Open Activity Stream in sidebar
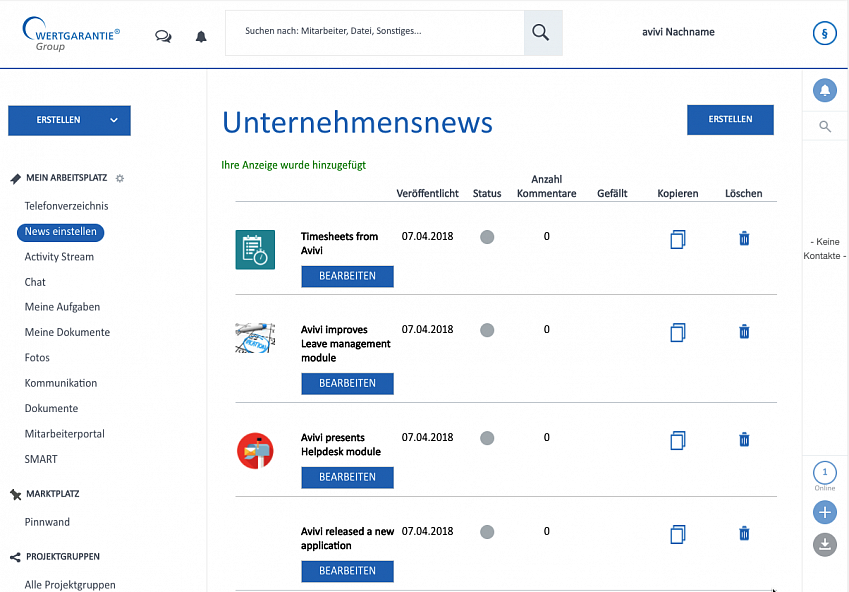Image resolution: width=849 pixels, height=592 pixels. pos(59,257)
